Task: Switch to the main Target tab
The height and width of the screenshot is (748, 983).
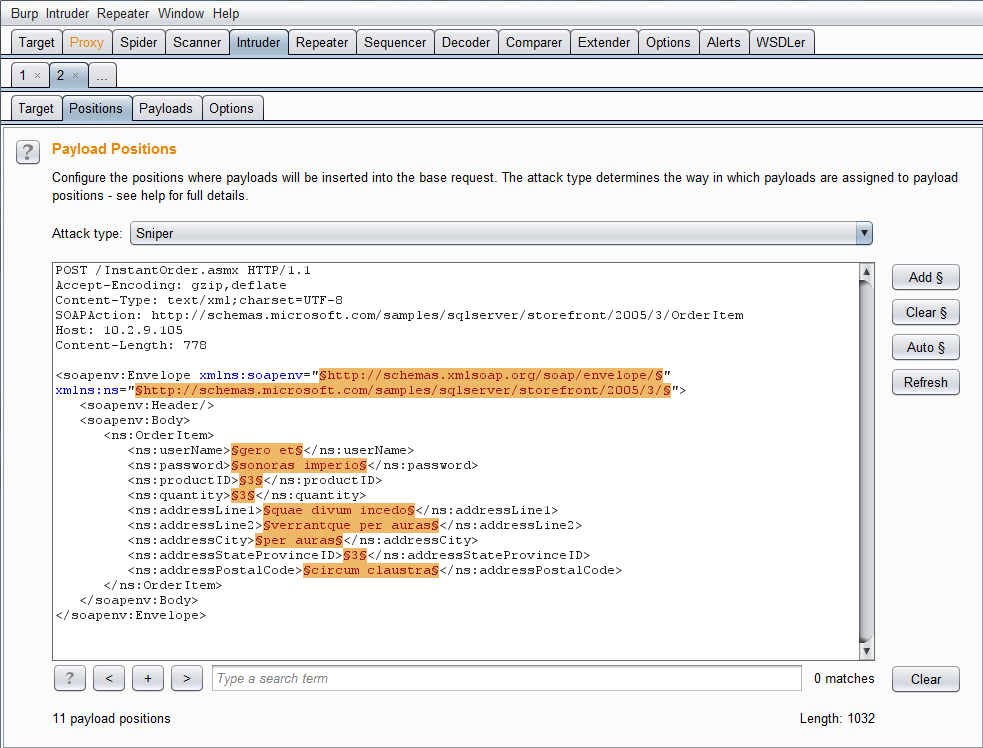Action: pos(36,43)
